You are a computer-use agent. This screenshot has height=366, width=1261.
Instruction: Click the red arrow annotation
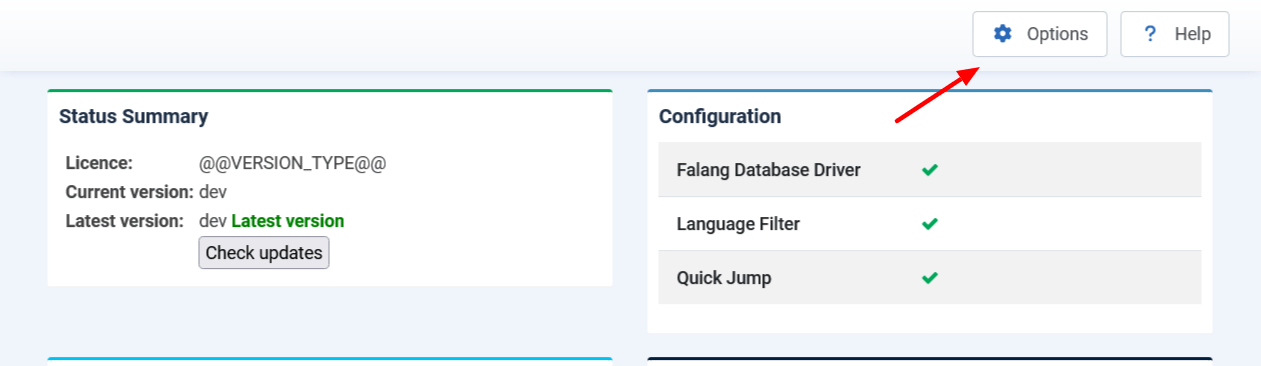936,95
